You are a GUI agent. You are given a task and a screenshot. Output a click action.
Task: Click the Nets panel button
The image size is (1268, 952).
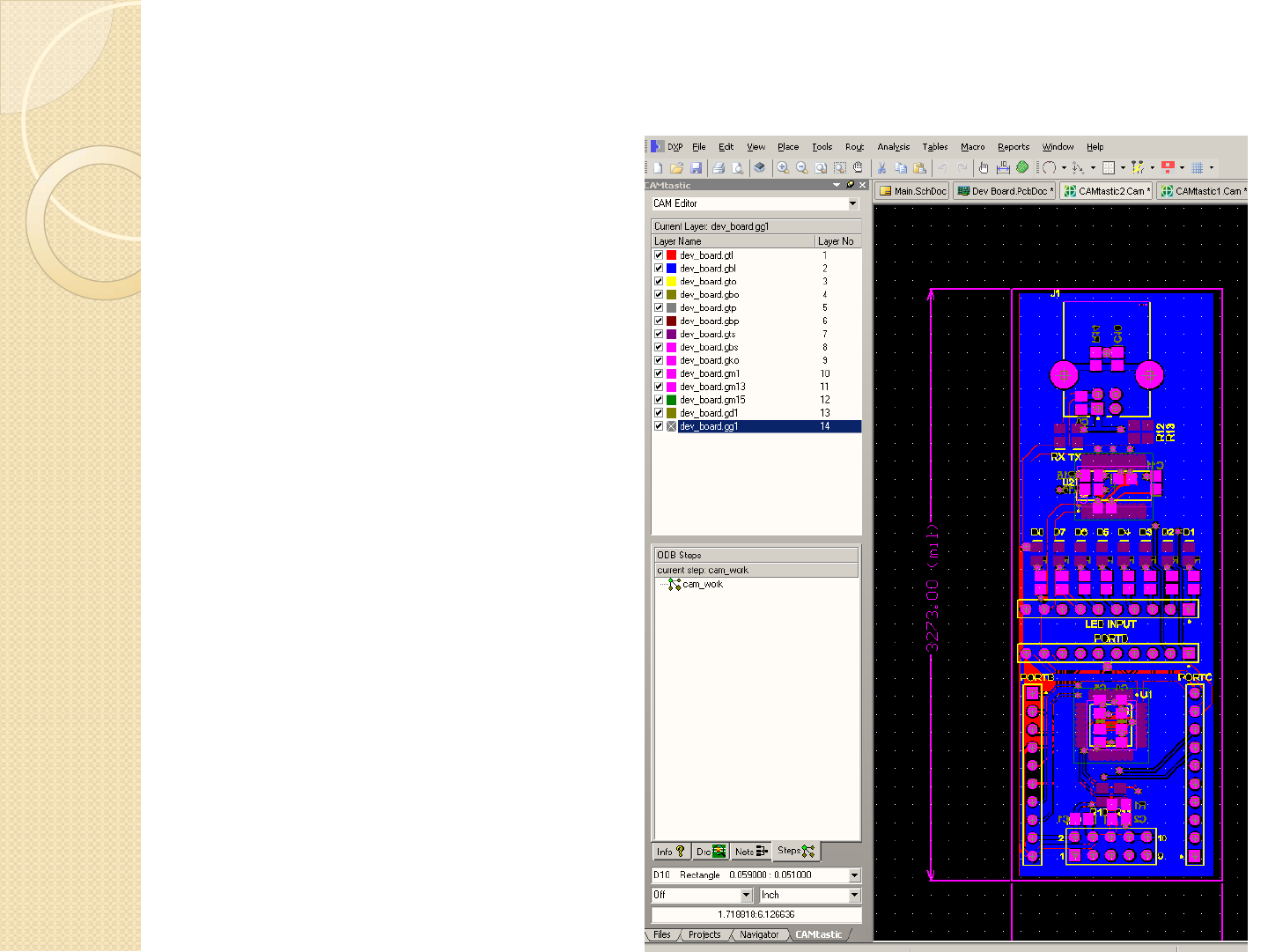tap(751, 852)
